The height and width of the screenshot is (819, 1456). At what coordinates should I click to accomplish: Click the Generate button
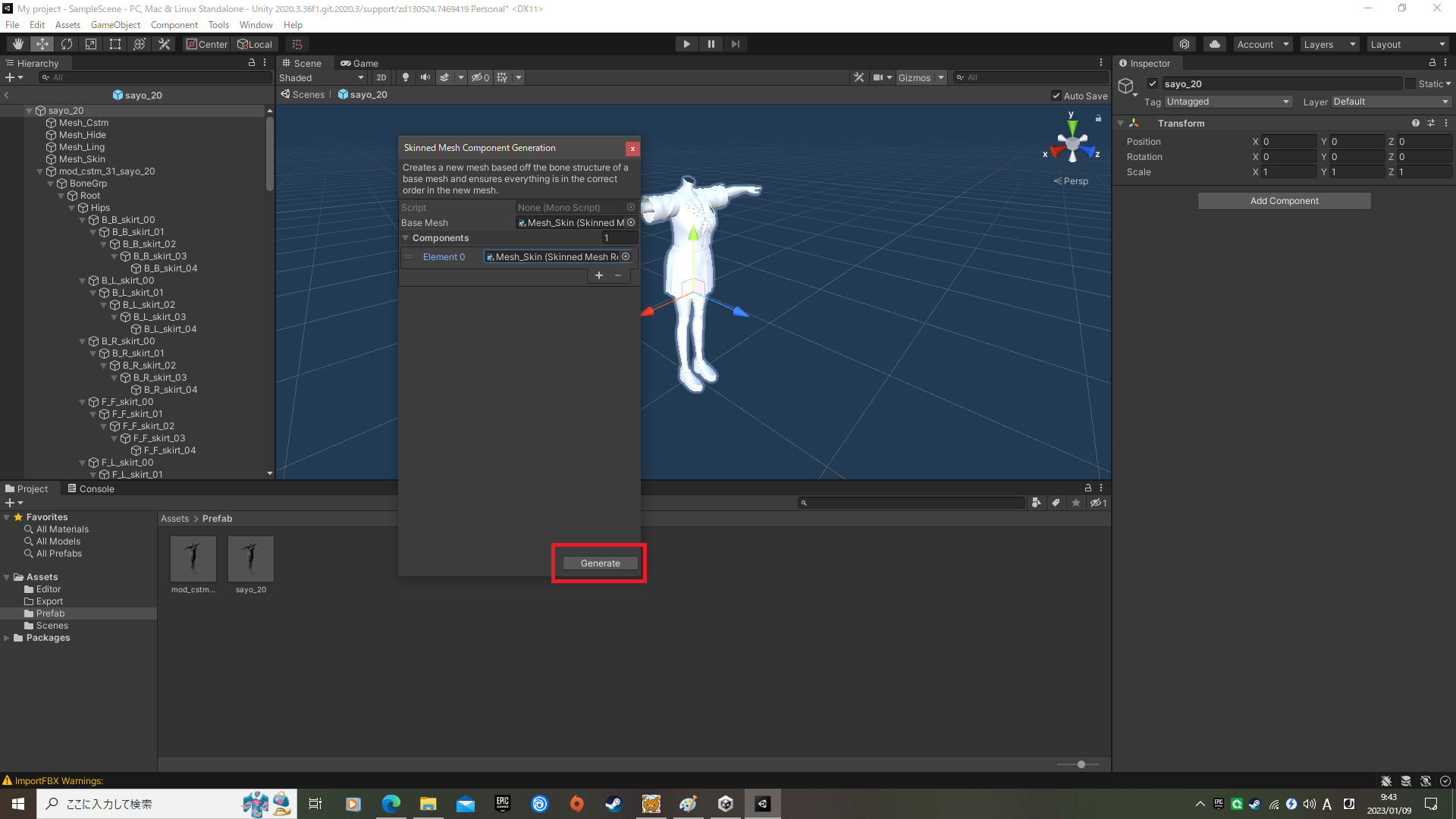[600, 563]
